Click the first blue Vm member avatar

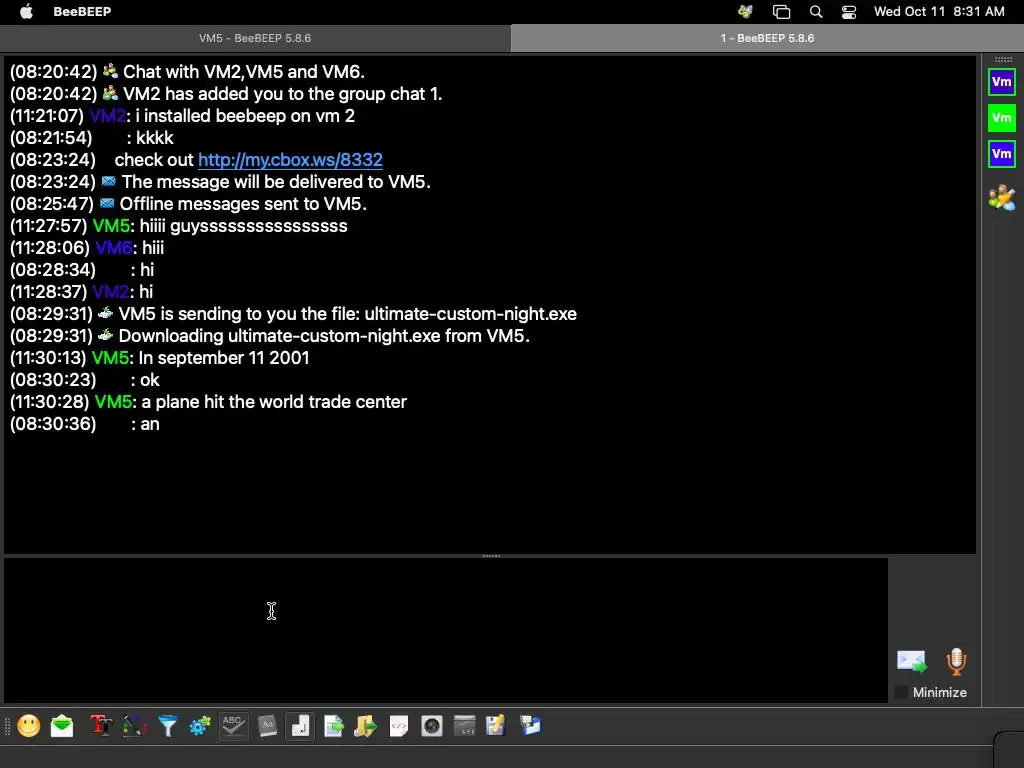pos(1002,82)
